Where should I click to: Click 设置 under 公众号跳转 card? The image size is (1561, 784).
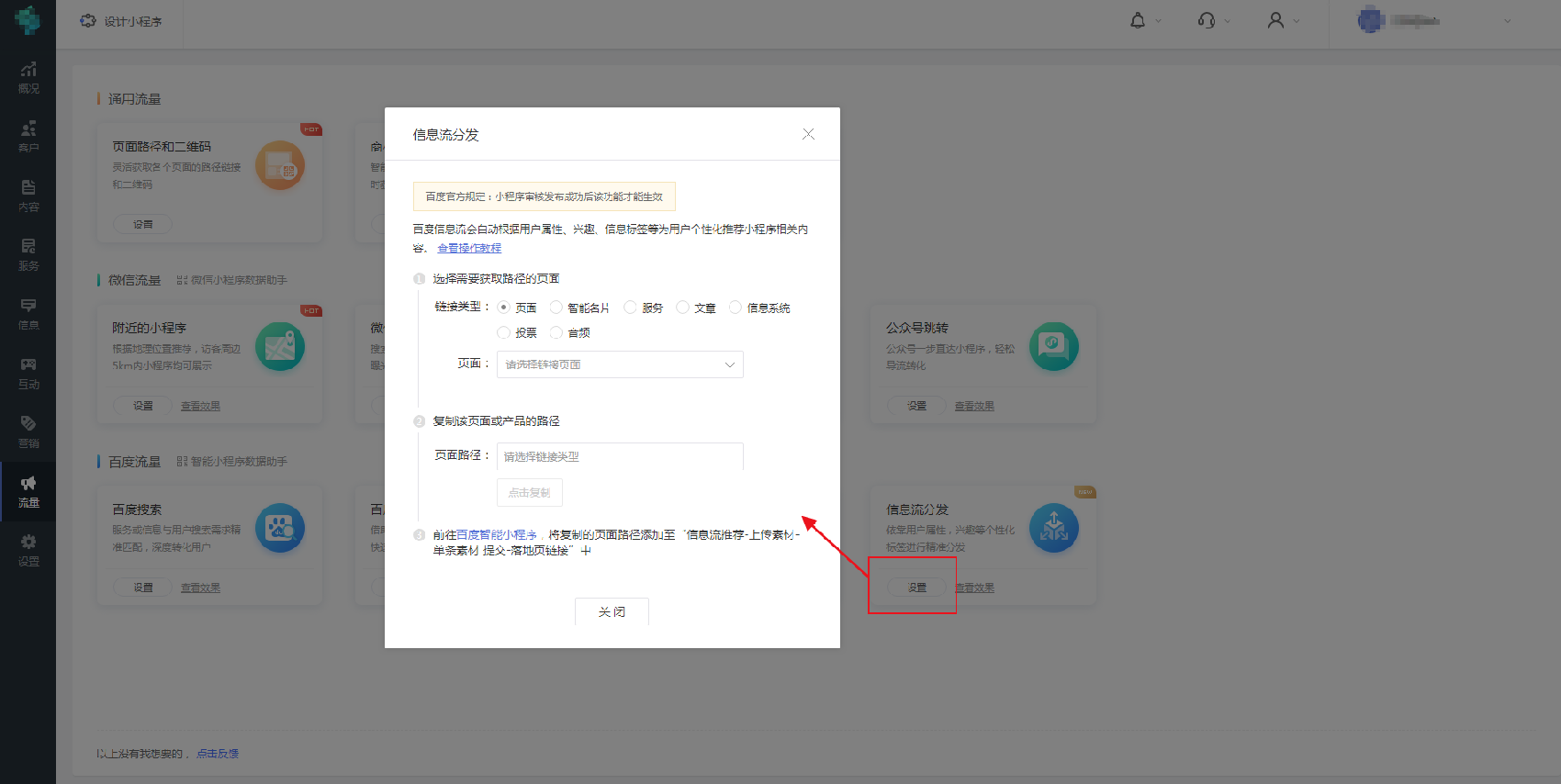(x=916, y=406)
